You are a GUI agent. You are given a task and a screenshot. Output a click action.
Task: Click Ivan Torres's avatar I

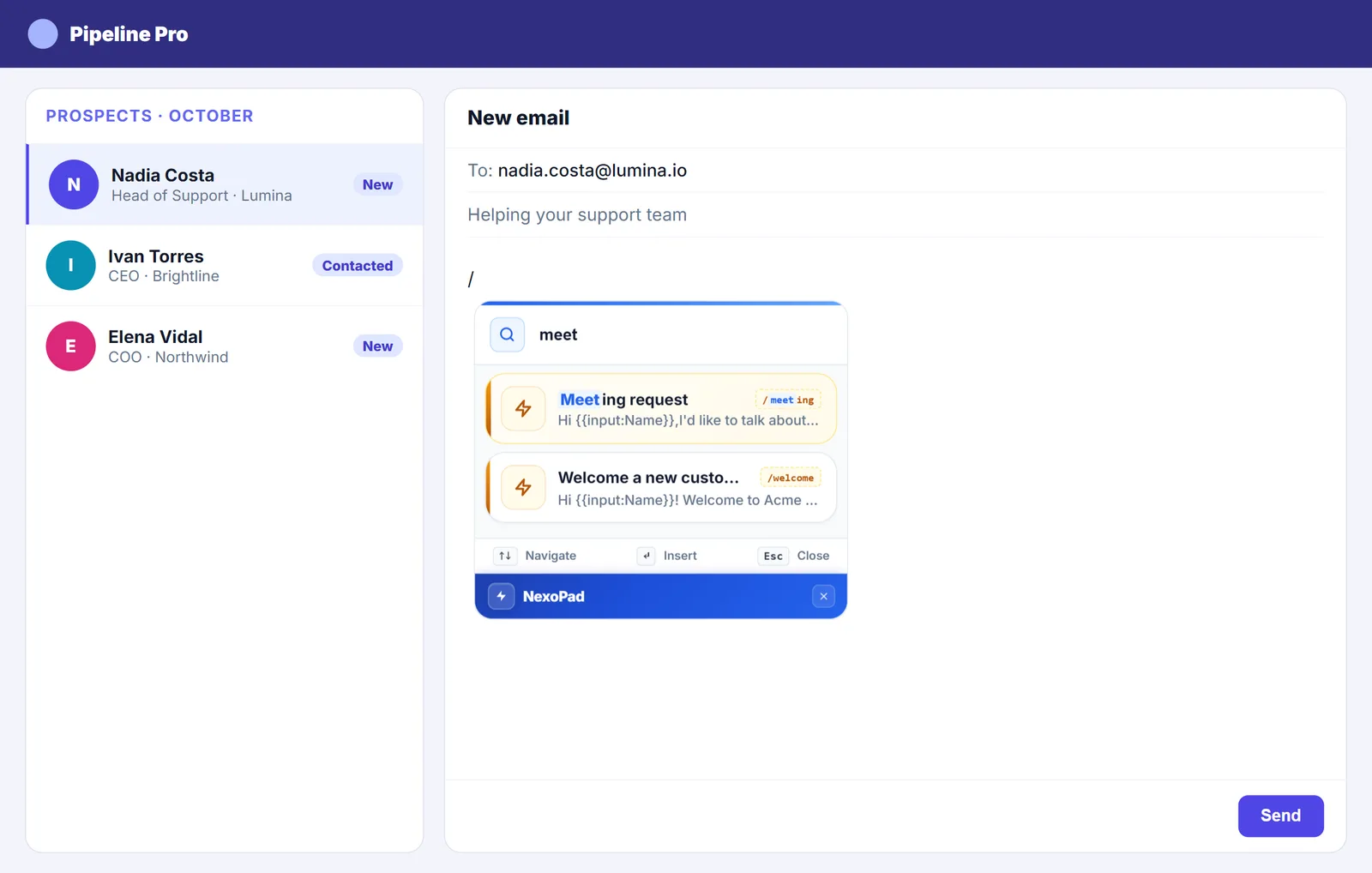coord(70,265)
